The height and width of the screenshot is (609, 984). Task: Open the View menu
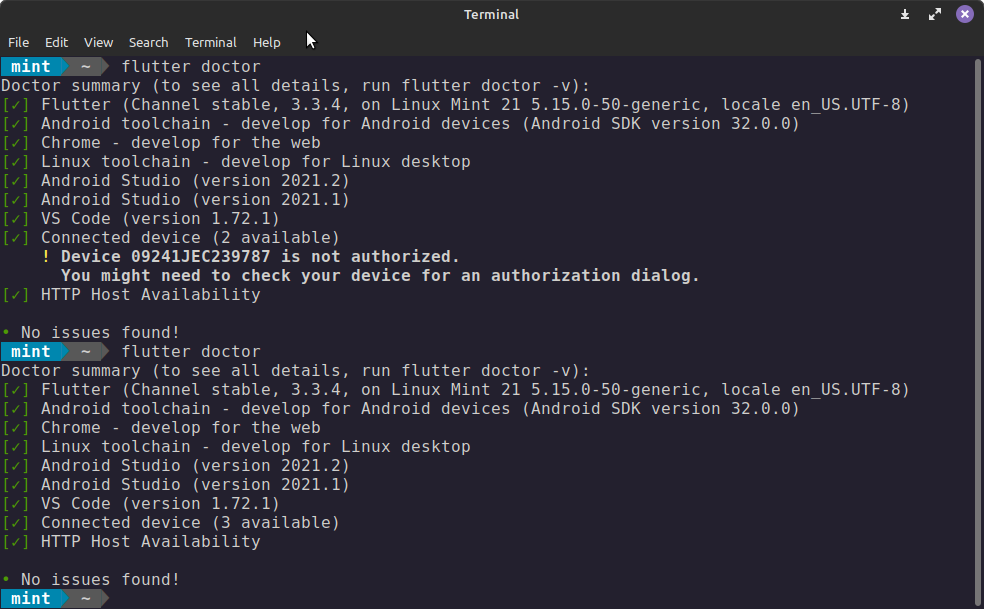click(99, 43)
